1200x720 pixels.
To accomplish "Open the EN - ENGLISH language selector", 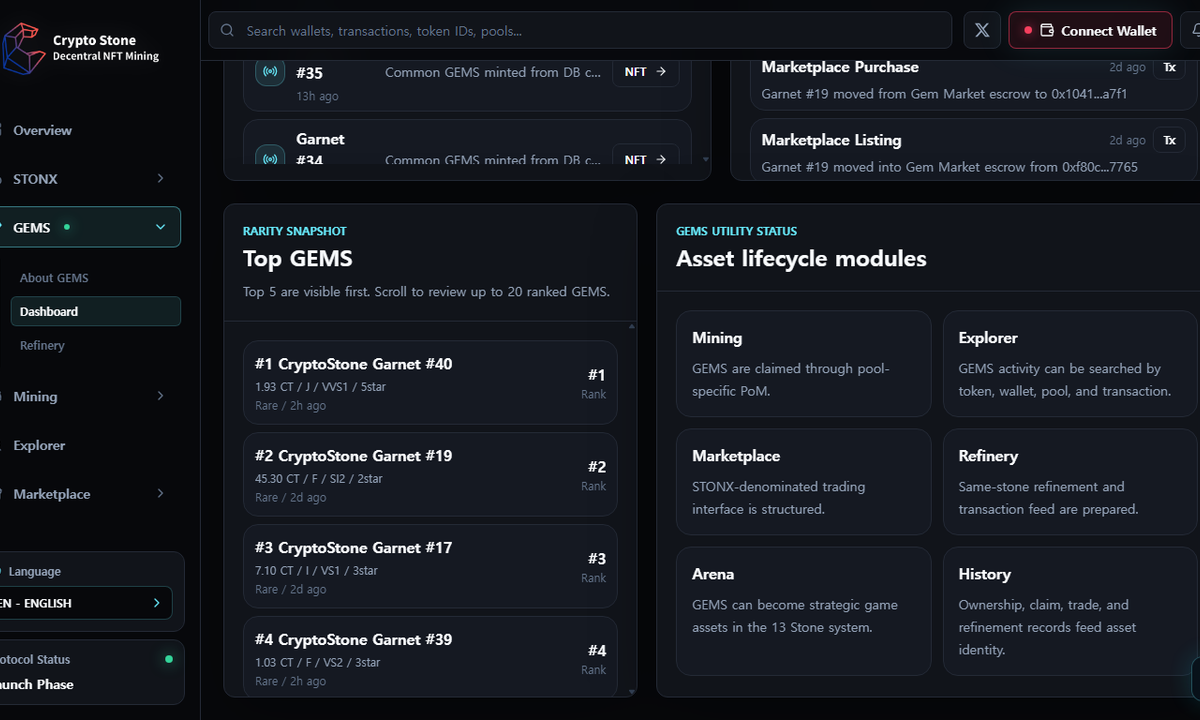I will (x=86, y=603).
